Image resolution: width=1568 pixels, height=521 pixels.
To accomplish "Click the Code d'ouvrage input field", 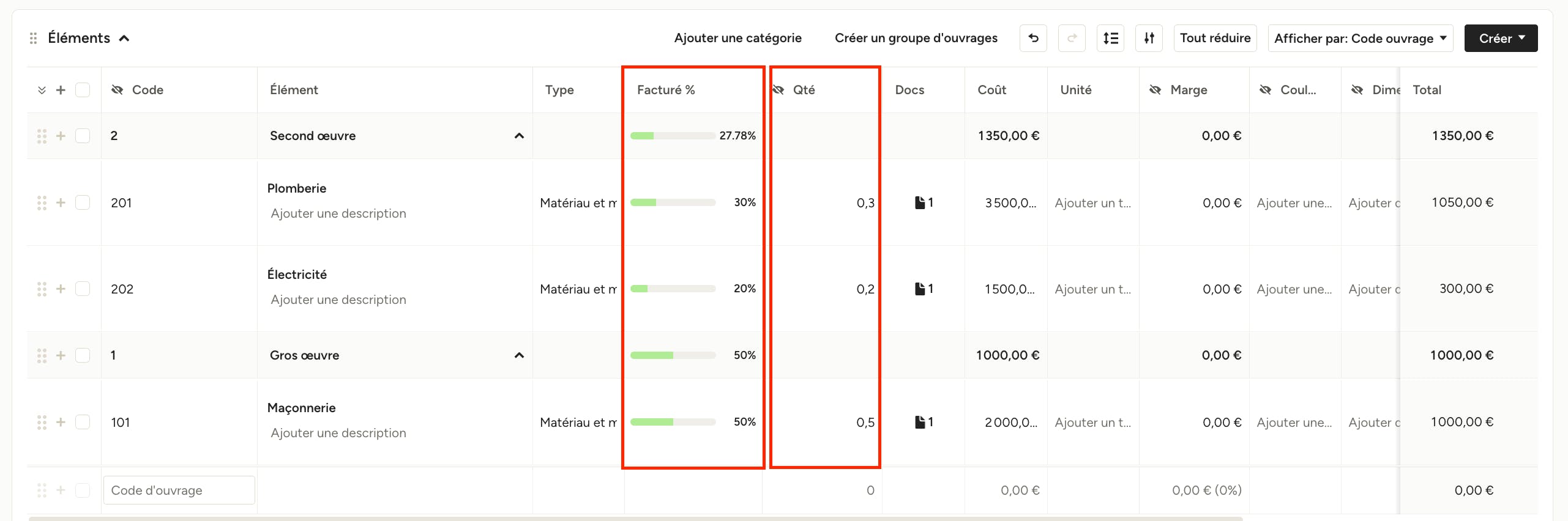I will (x=179, y=490).
